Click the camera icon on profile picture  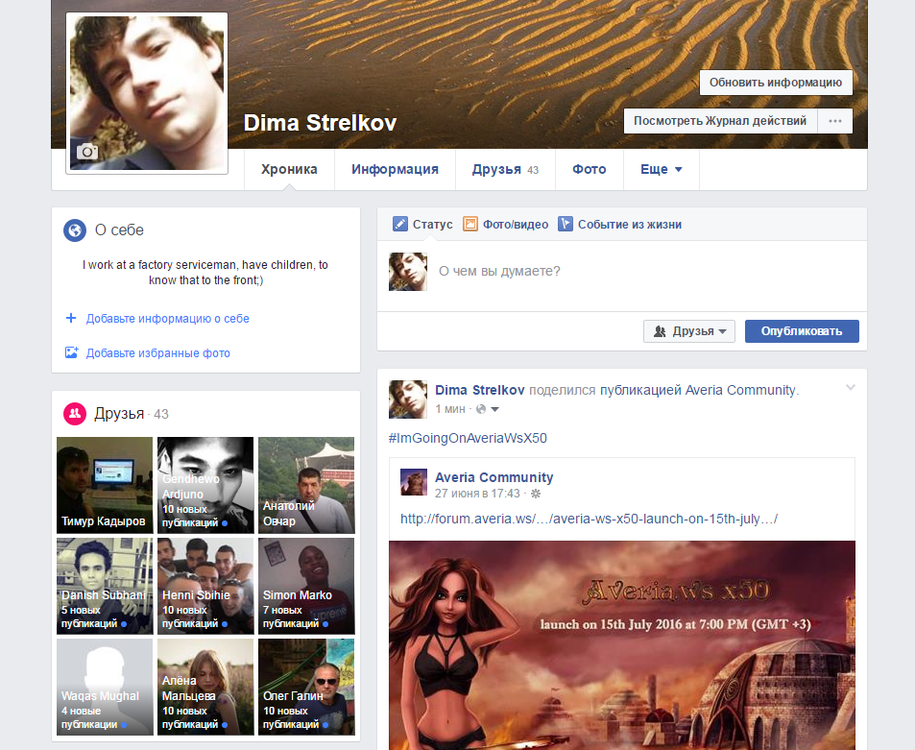[88, 152]
